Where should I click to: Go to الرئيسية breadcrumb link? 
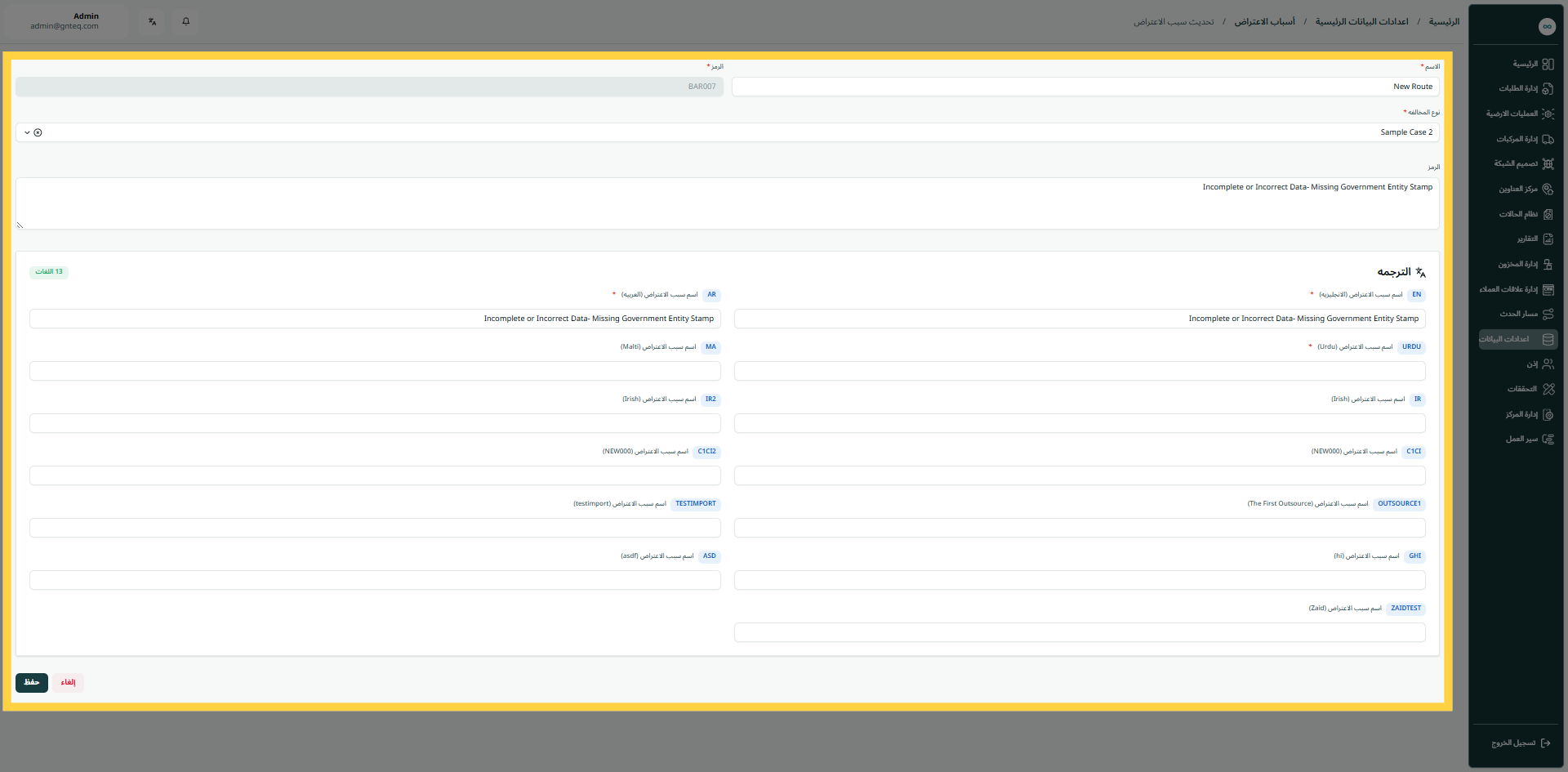1444,22
